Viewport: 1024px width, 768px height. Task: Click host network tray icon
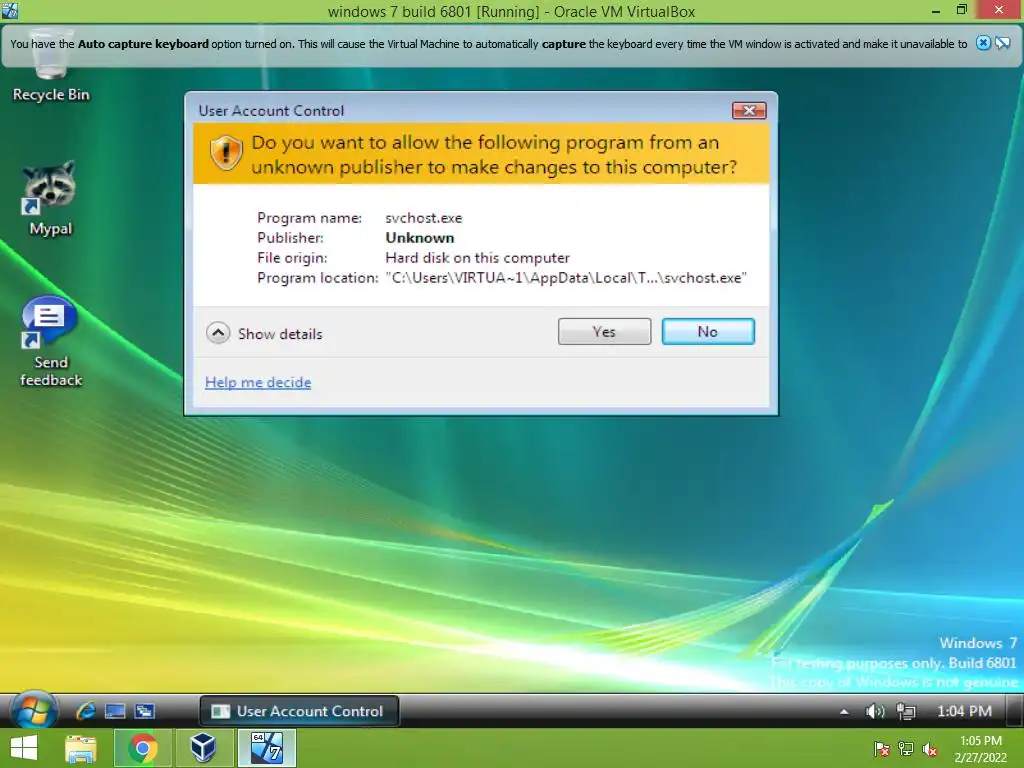[906, 749]
